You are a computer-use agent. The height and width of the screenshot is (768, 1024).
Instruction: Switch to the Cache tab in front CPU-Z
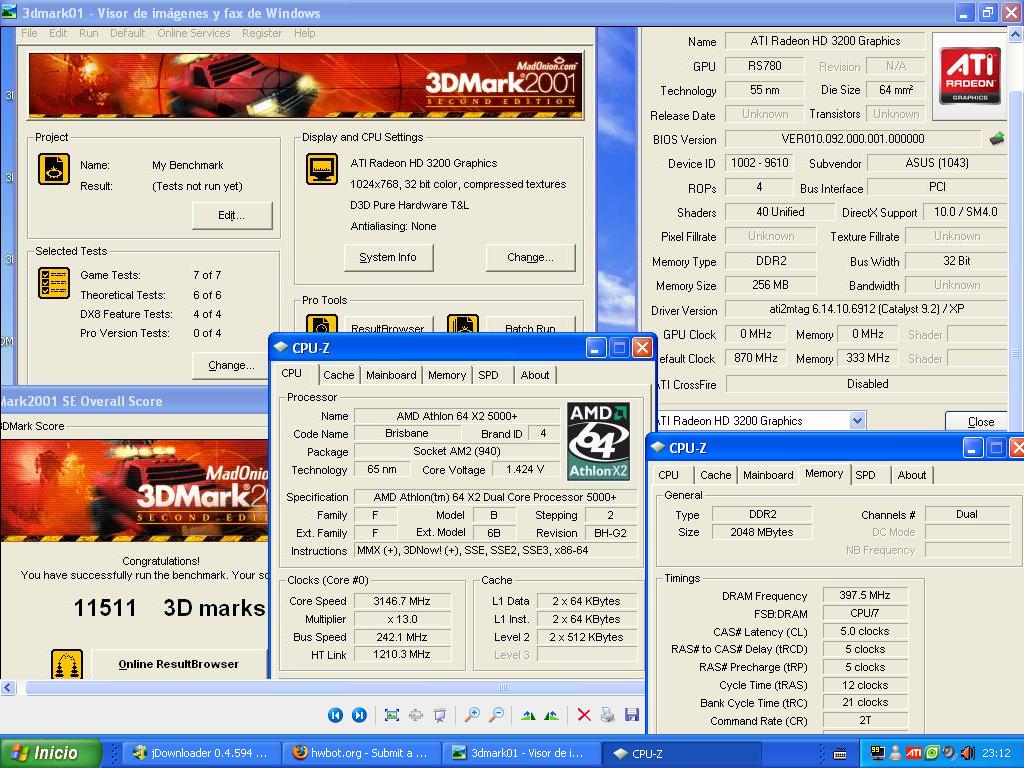[338, 375]
